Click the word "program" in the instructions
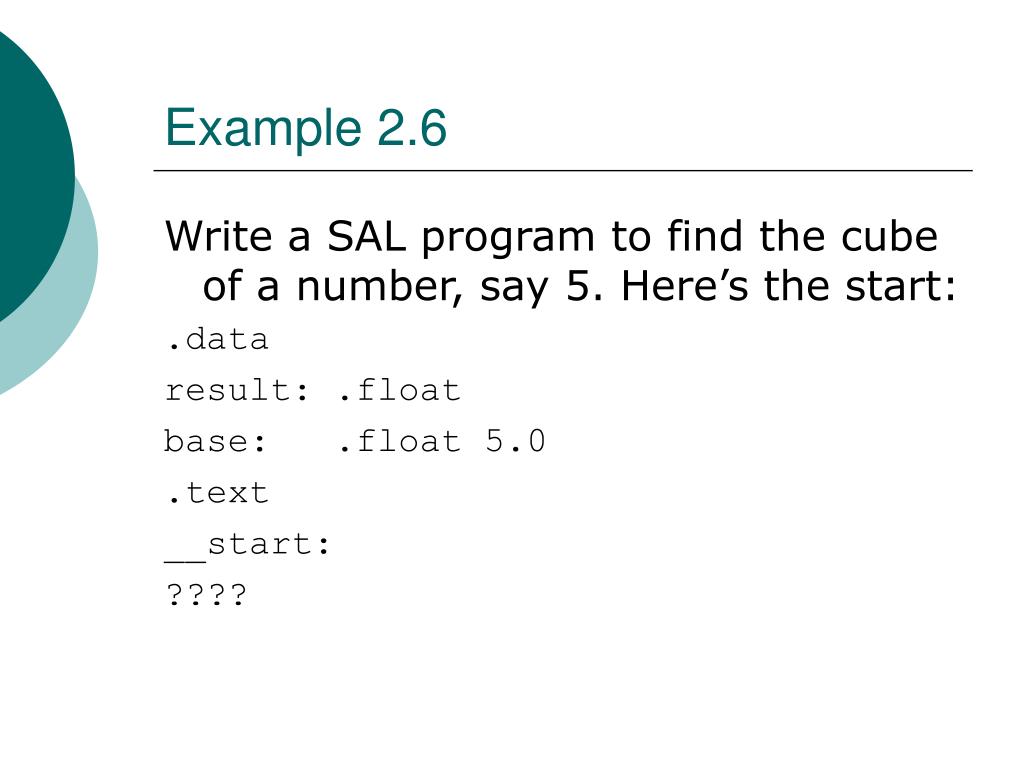This screenshot has width=1024, height=768. [507, 239]
